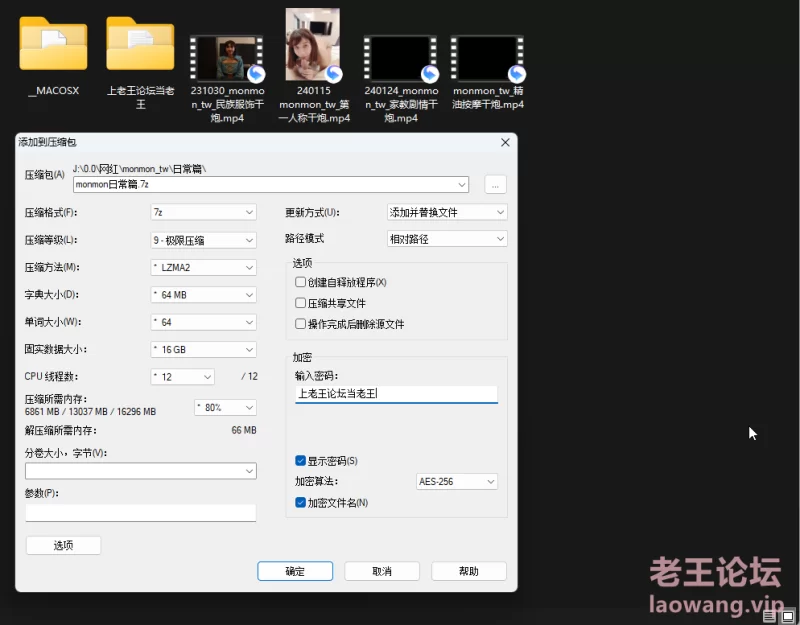This screenshot has height=625, width=800.
Task: Open the _MACOSX folder icon
Action: 53,44
